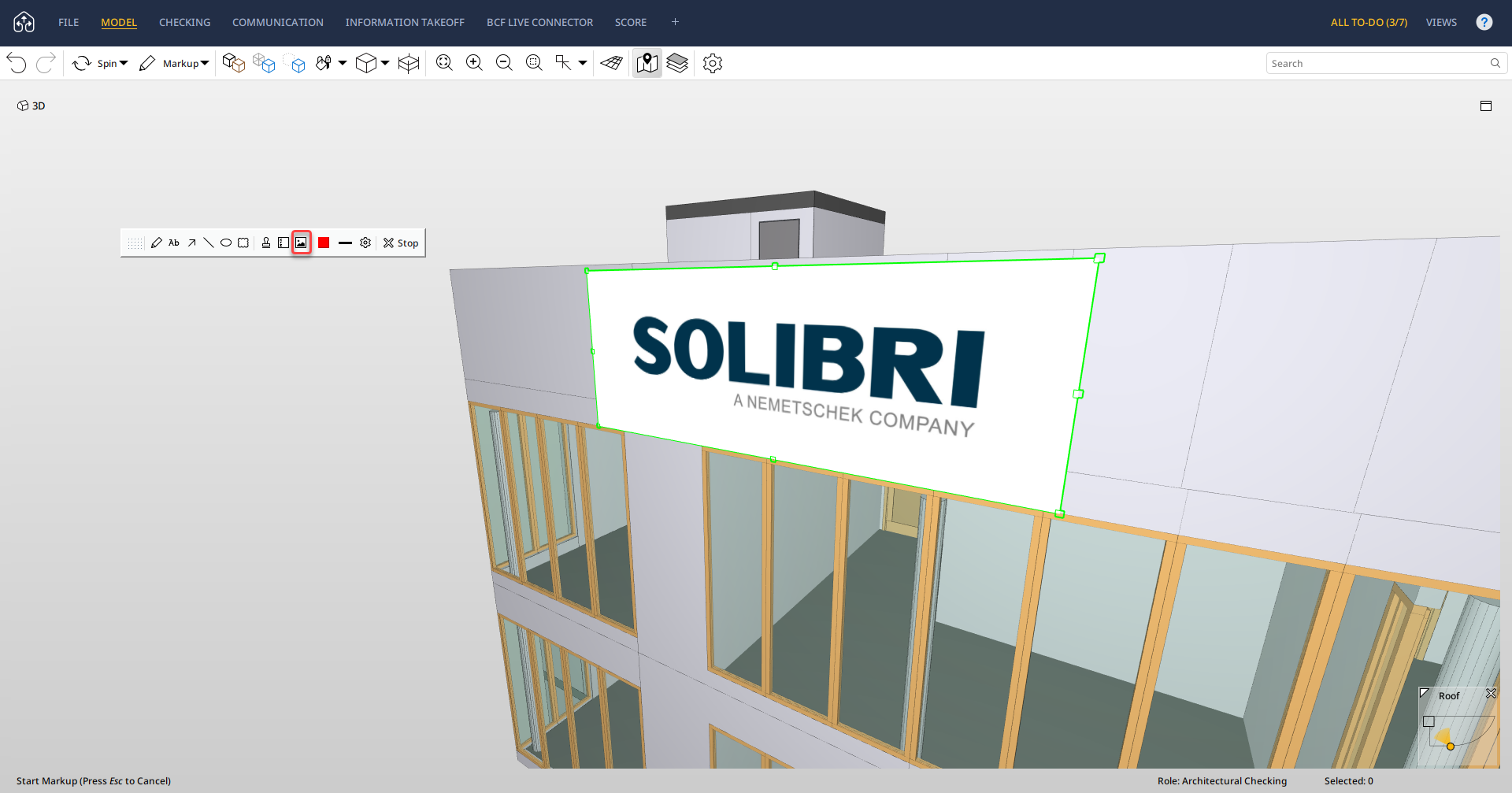Select the checklist-box markup tool
This screenshot has width=1512, height=793.
coord(283,243)
